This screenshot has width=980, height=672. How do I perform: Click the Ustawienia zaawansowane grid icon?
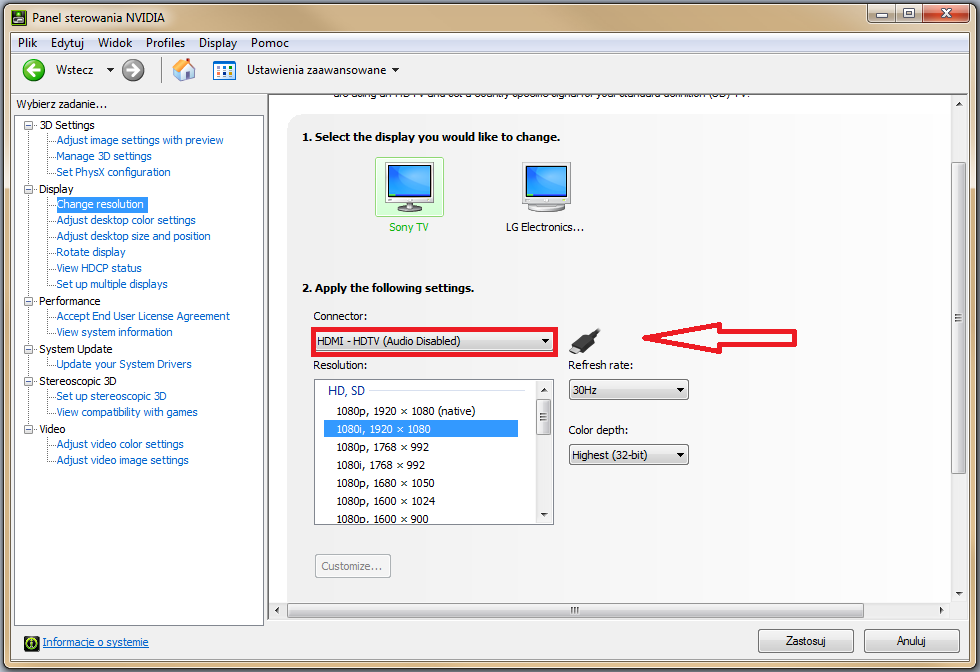click(x=224, y=70)
